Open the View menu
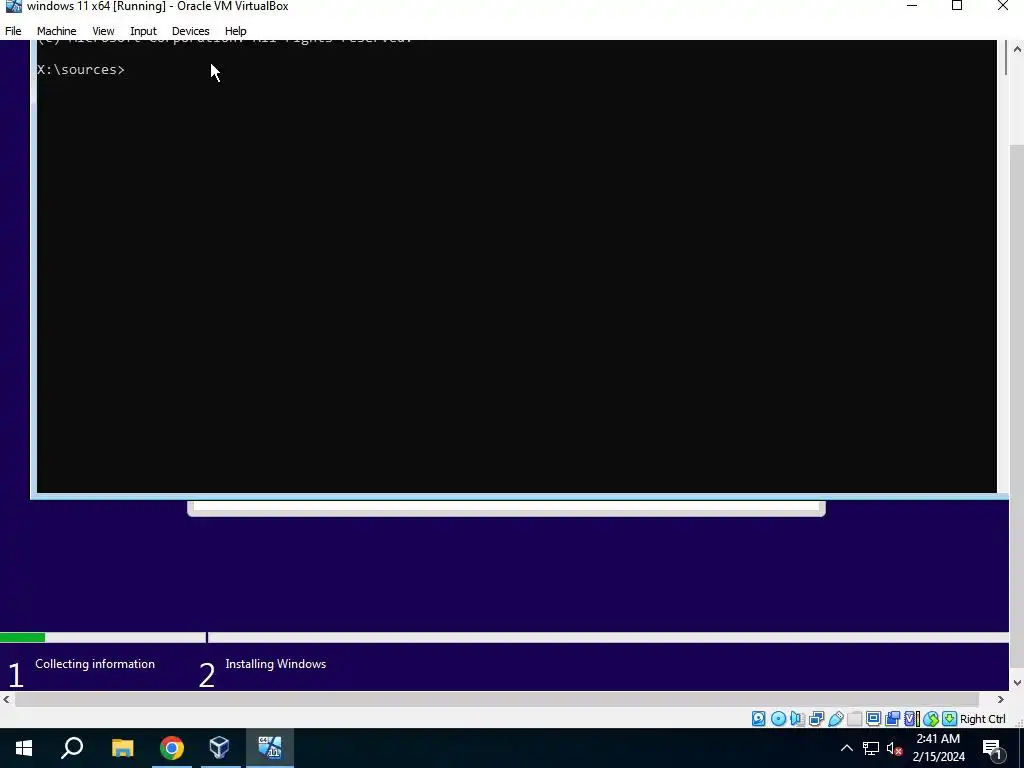Image resolution: width=1024 pixels, height=768 pixels. click(x=103, y=31)
